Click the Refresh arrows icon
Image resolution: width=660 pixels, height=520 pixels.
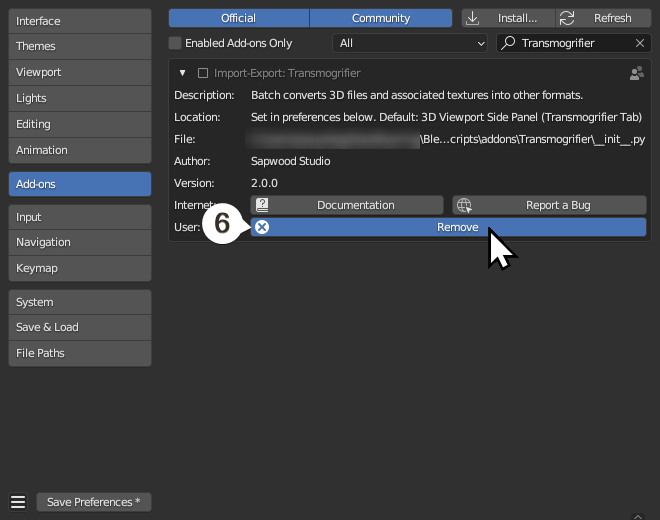tap(568, 18)
